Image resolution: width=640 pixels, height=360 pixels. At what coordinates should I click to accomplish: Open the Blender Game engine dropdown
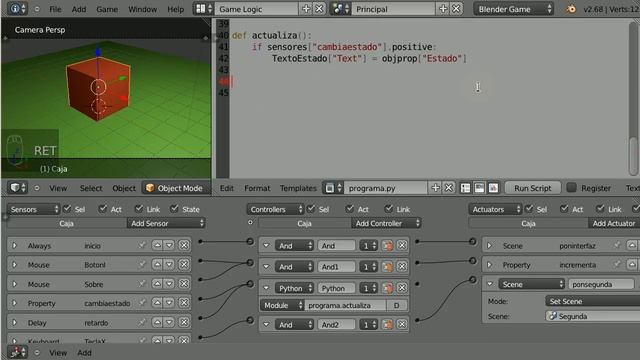coord(513,9)
